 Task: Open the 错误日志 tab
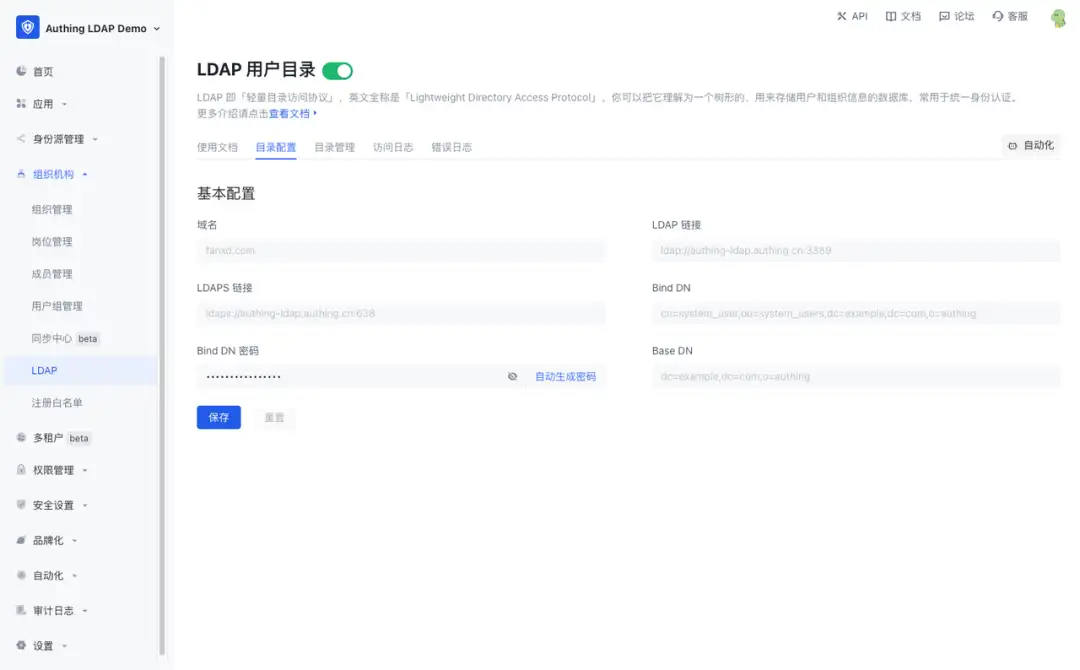click(x=452, y=147)
